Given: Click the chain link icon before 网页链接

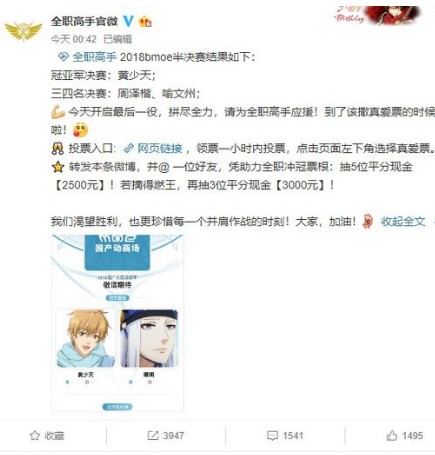Looking at the screenshot, I should [x=129, y=148].
